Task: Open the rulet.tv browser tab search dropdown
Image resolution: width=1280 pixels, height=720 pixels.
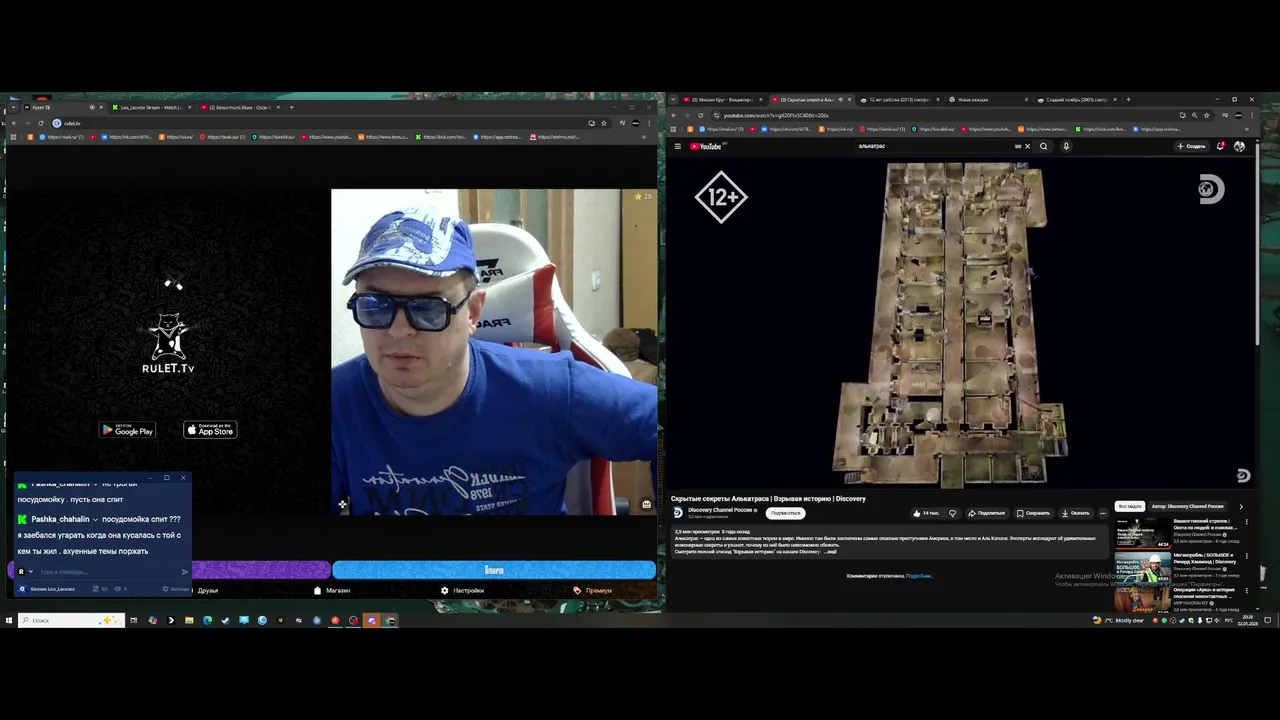Action: click(12, 107)
